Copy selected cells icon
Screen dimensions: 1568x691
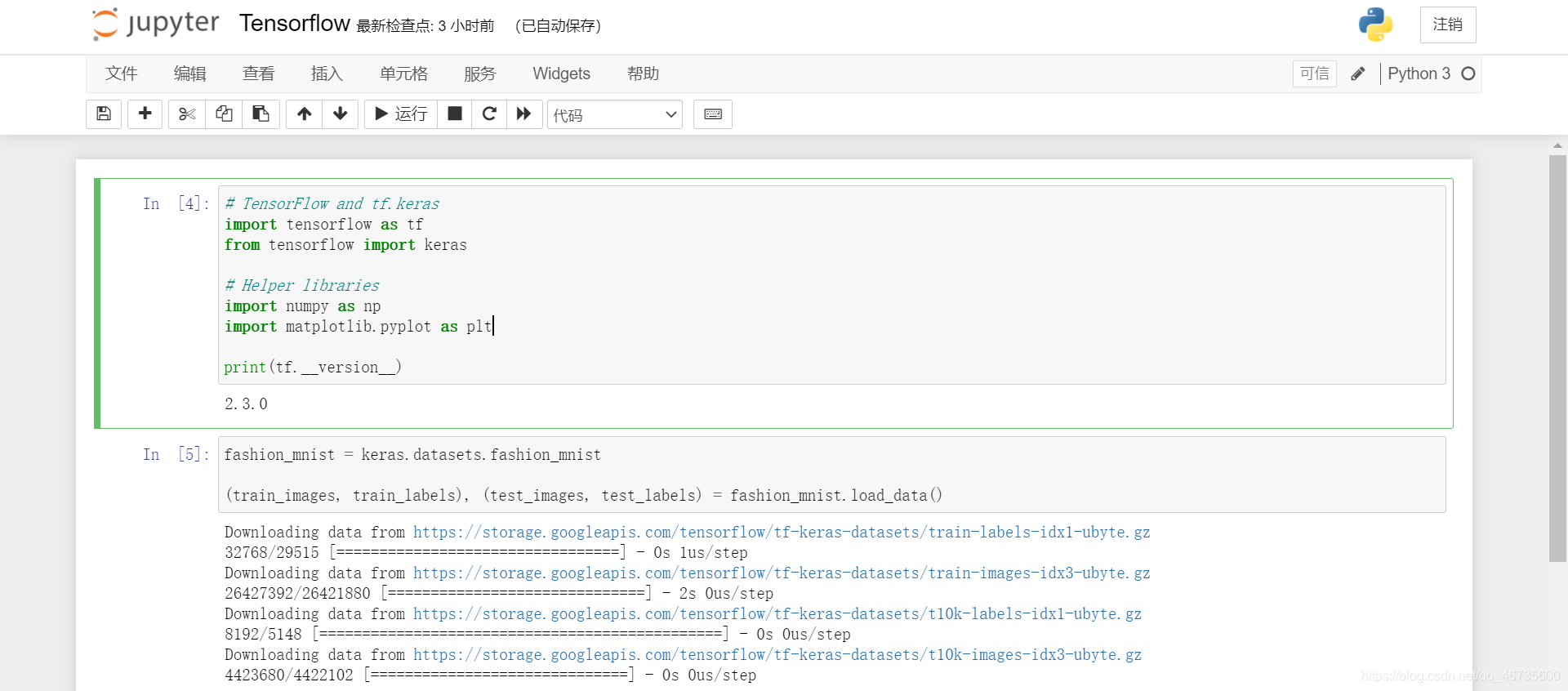[224, 114]
